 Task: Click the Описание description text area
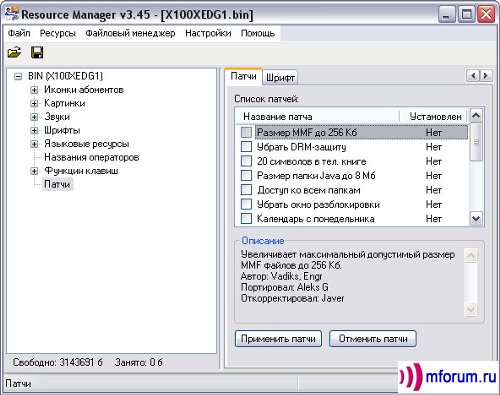[352, 283]
